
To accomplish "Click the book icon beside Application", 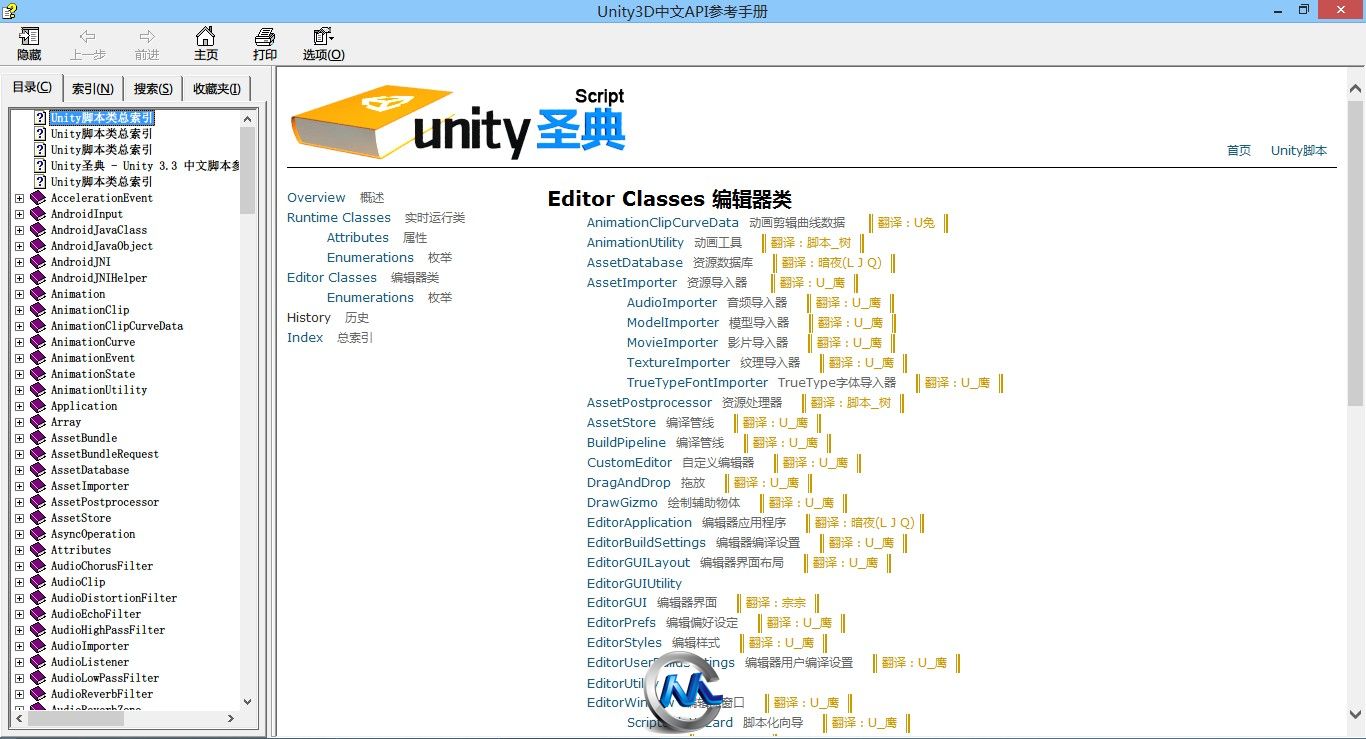I will (x=38, y=406).
